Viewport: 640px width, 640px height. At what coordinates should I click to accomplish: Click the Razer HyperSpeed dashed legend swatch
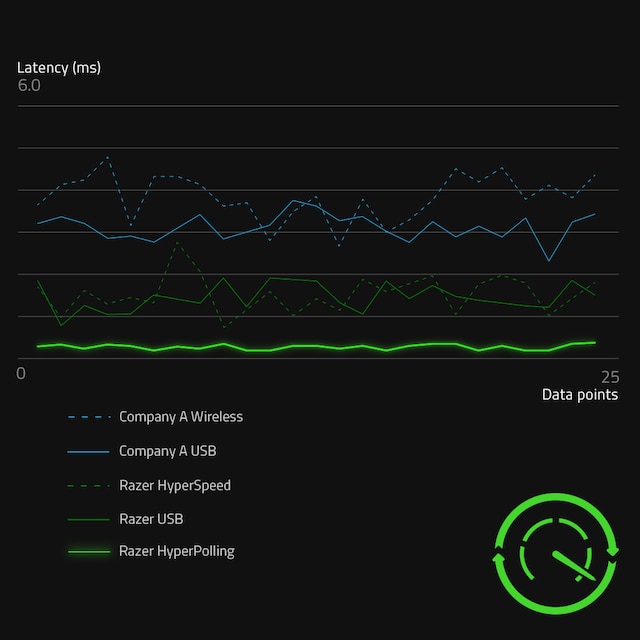[x=87, y=486]
